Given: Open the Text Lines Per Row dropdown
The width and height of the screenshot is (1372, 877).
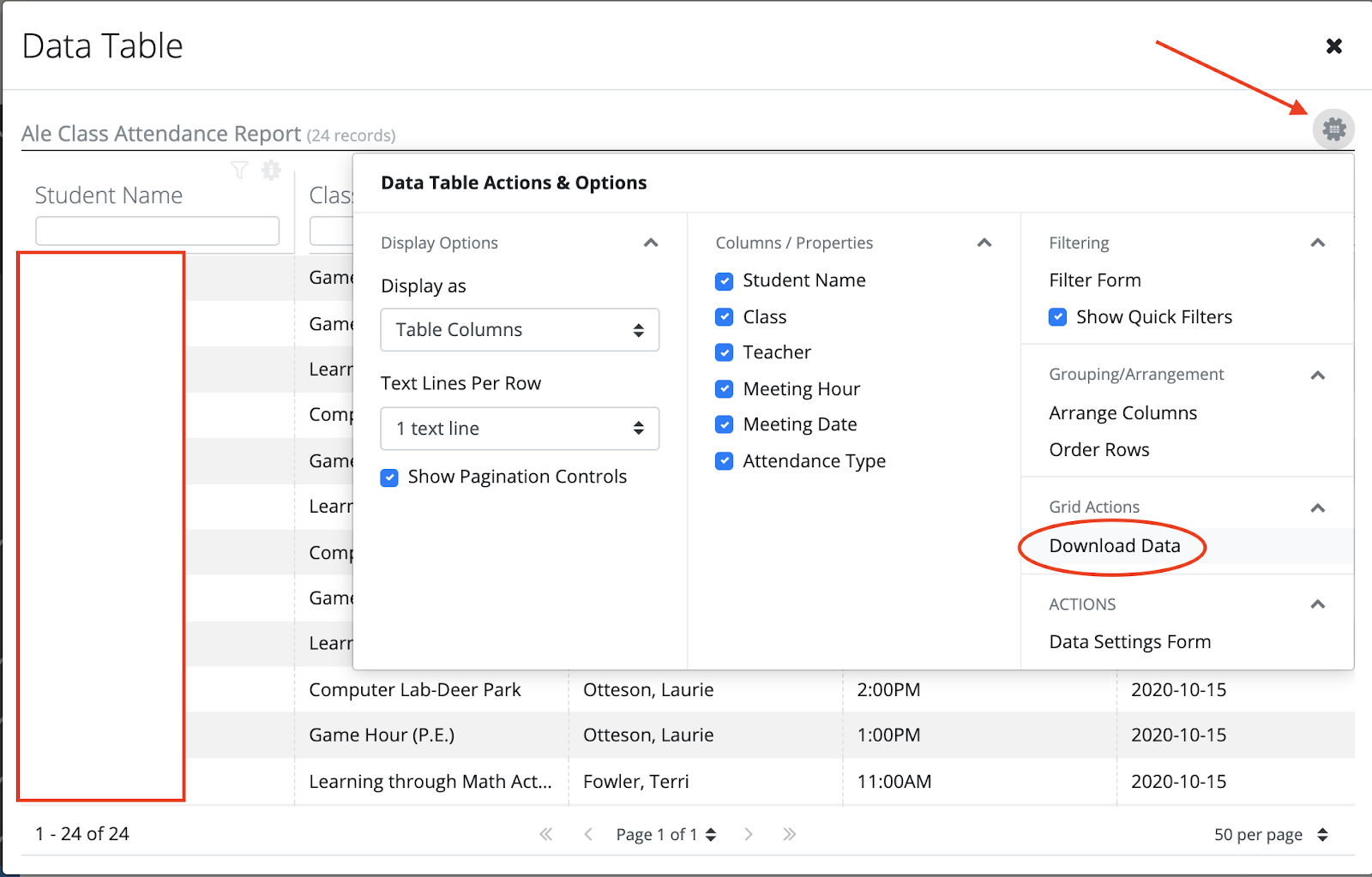Looking at the screenshot, I should coord(520,429).
